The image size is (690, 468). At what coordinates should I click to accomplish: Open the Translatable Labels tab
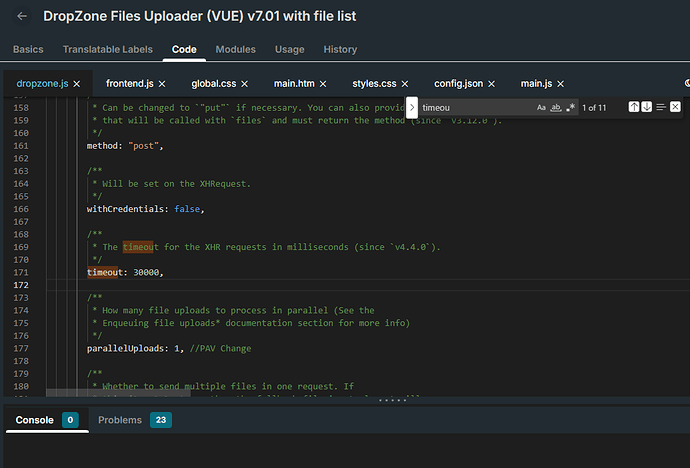pyautogui.click(x=107, y=49)
